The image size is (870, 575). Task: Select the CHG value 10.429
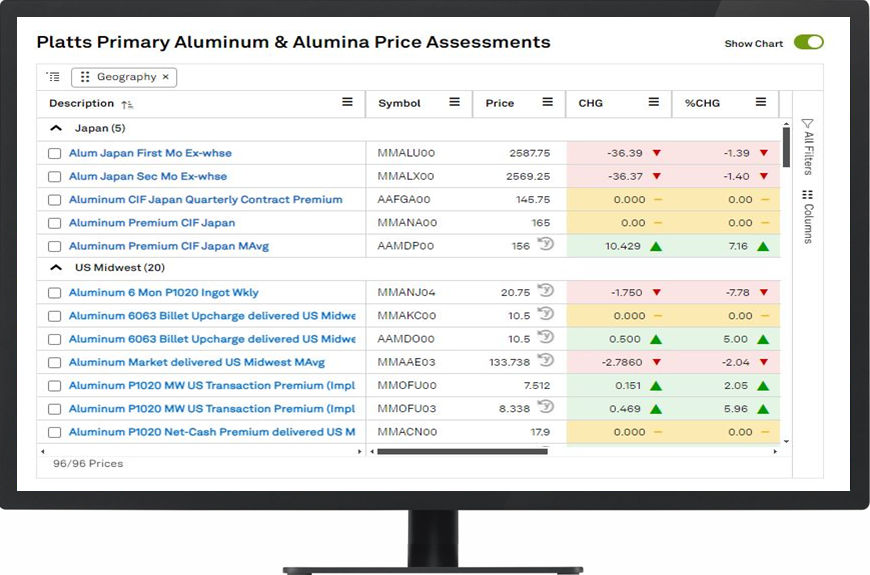[623, 246]
